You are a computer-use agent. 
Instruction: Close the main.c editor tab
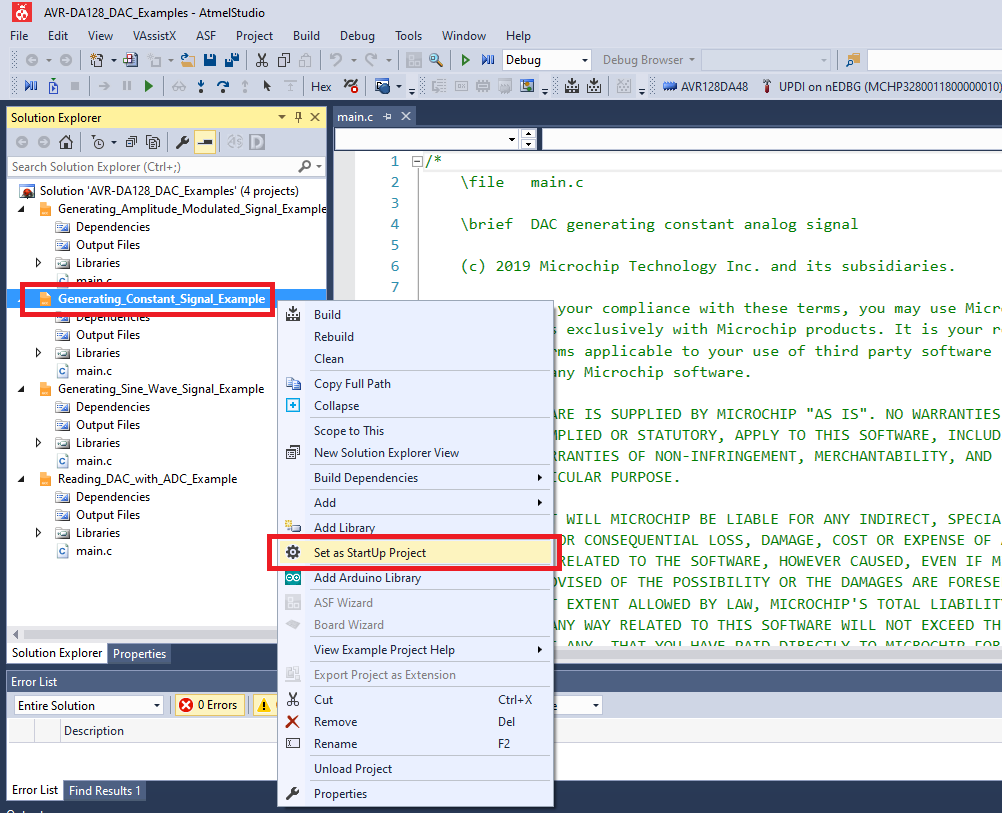[x=406, y=116]
